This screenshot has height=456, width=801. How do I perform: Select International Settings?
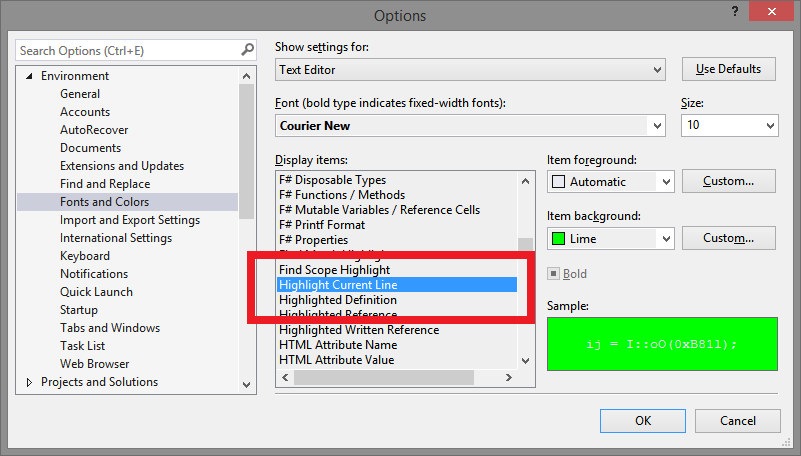coord(116,238)
